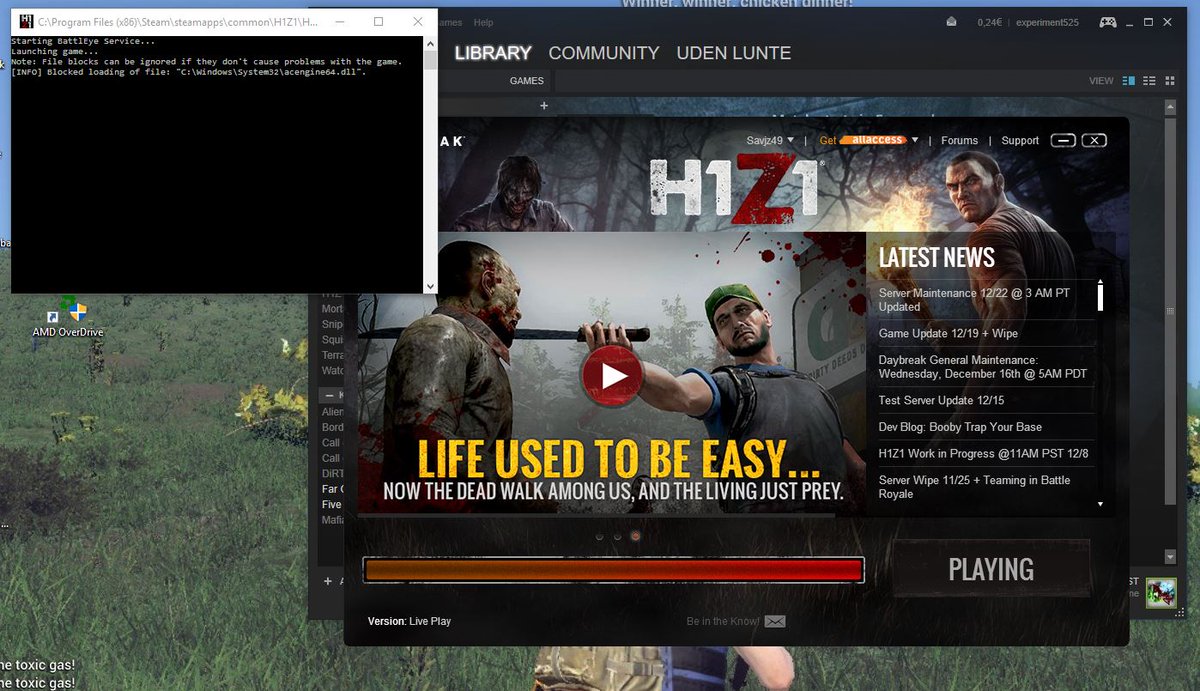1200x691 pixels.
Task: Select Bord... game in library list
Action: [331, 427]
